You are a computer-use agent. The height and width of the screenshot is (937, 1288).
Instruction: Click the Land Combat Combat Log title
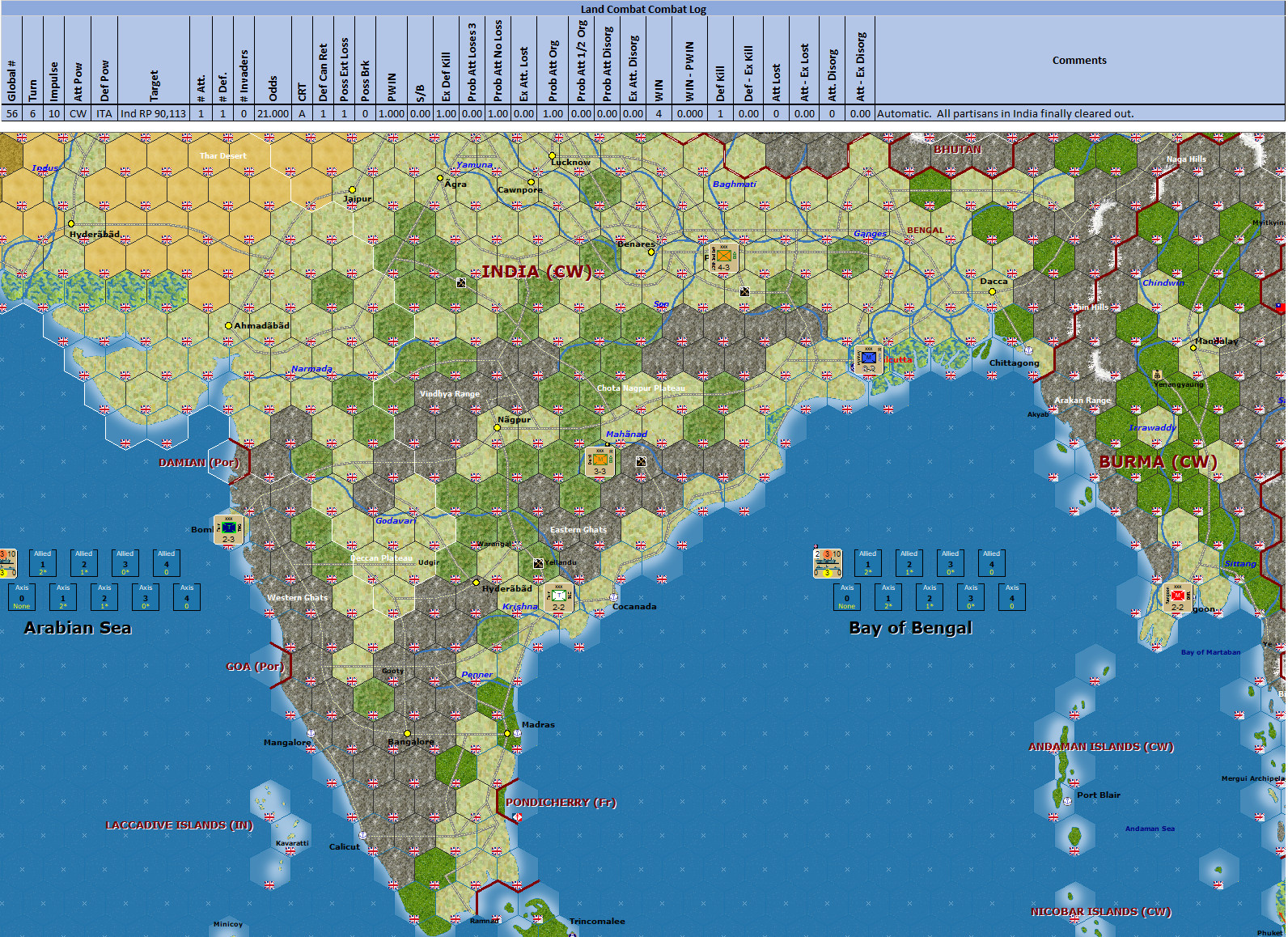(x=643, y=9)
